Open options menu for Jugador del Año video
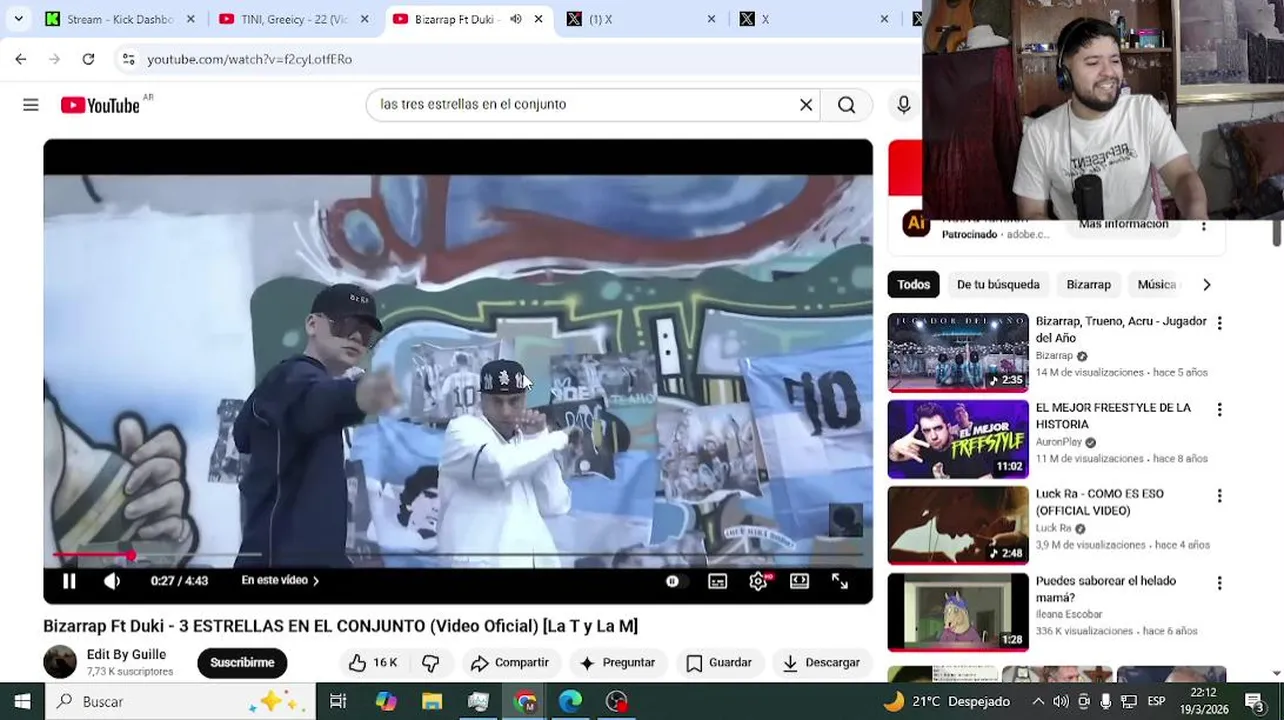This screenshot has width=1284, height=720. point(1219,323)
